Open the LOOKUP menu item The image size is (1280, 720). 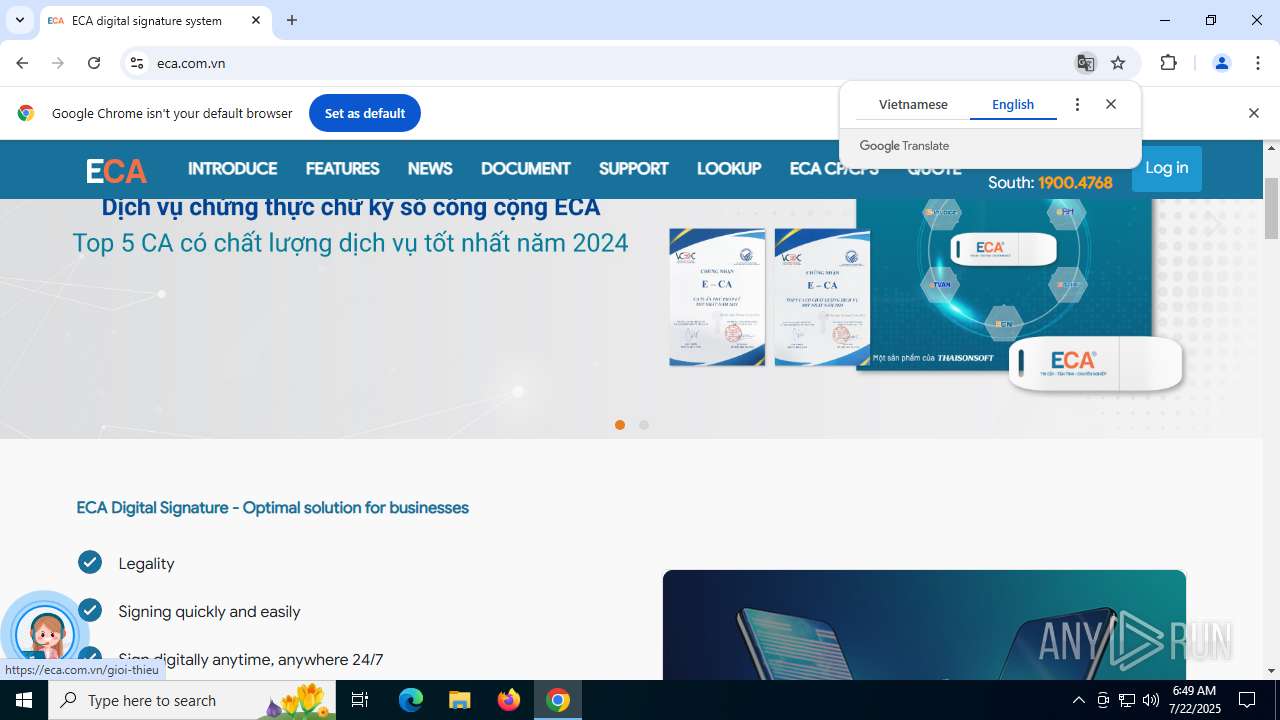click(729, 169)
